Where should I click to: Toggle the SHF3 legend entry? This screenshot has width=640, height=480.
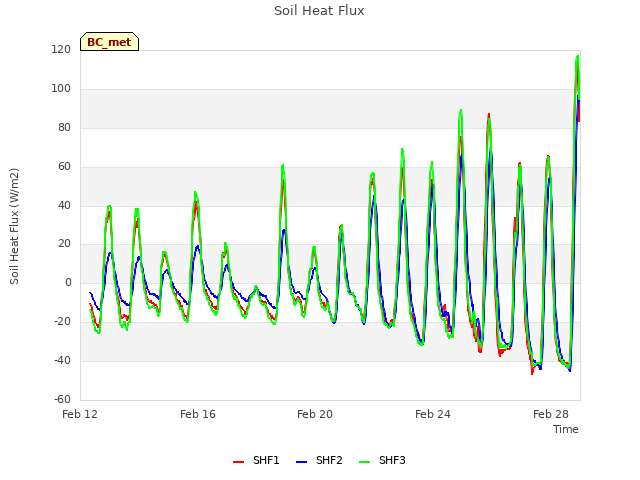point(382,460)
